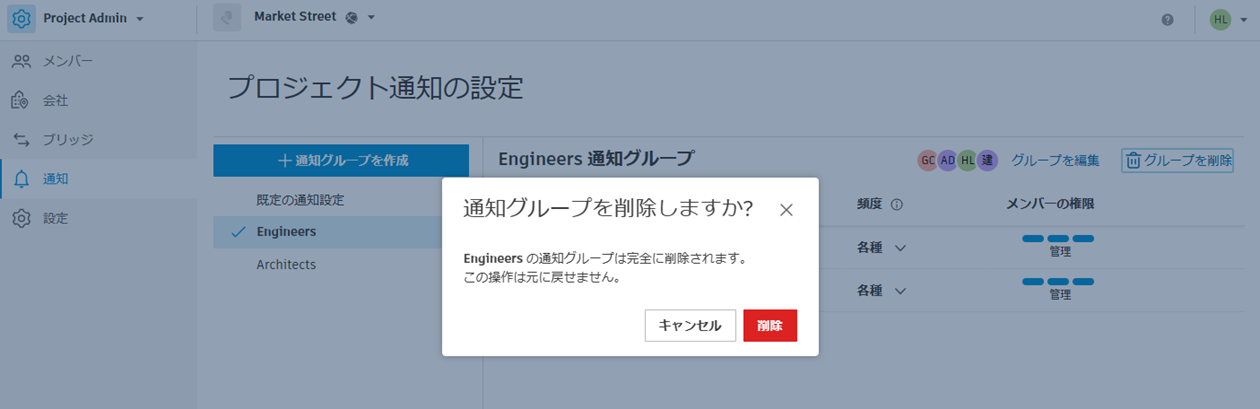Select the Architects notification group

tap(286, 265)
